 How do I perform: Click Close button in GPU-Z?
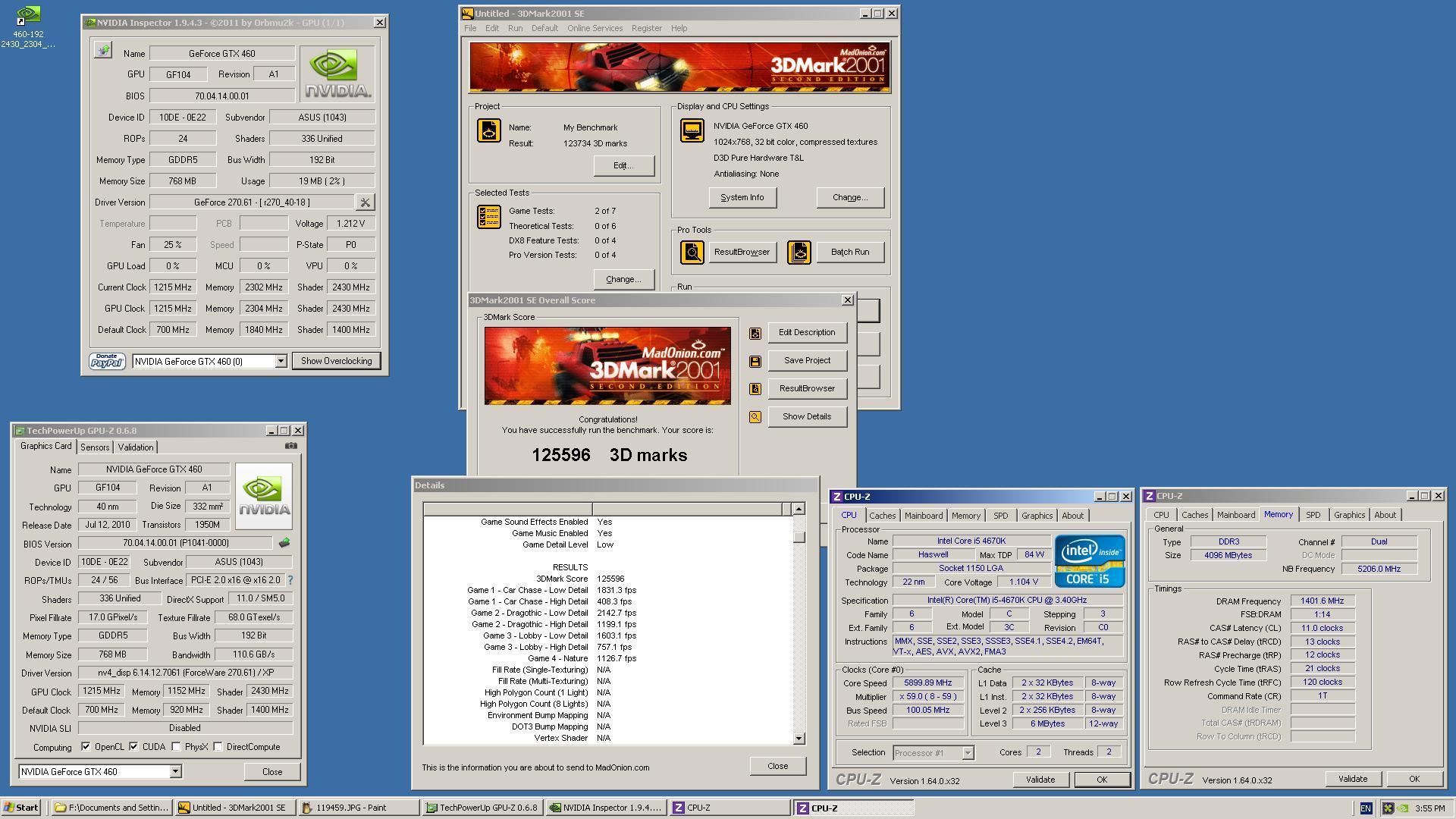tap(272, 772)
